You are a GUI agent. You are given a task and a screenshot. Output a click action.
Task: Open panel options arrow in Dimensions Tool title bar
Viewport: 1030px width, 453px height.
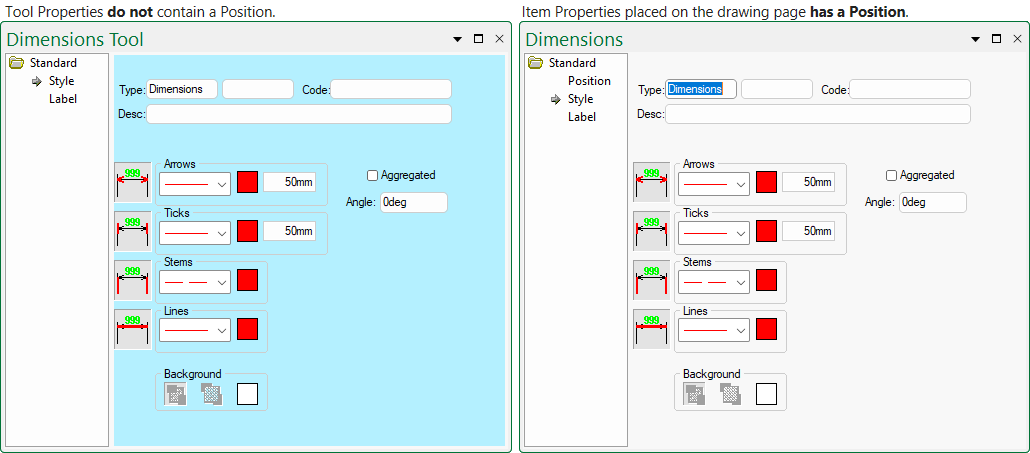click(457, 39)
